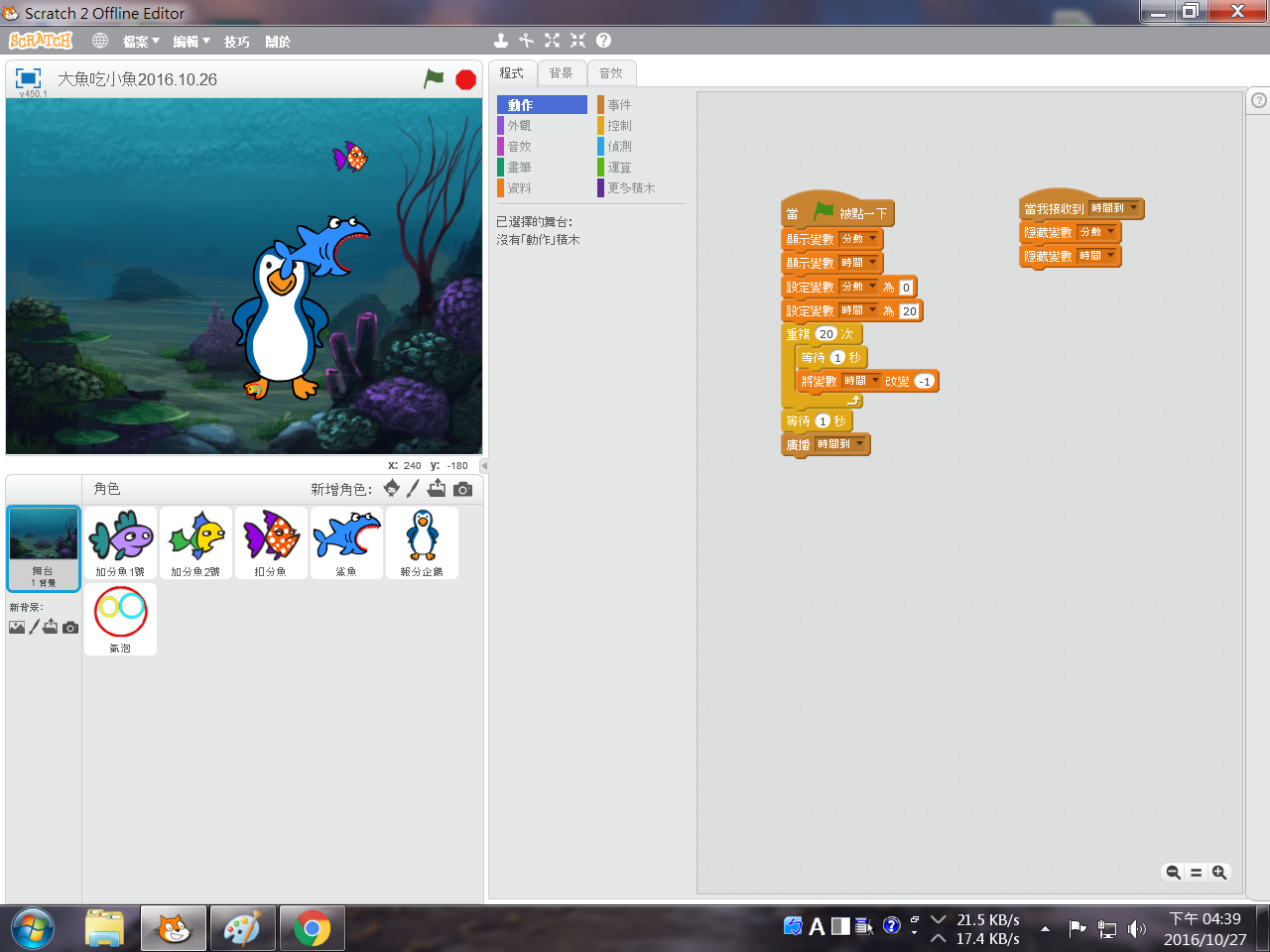Switch to the 音效 tab

tap(610, 73)
